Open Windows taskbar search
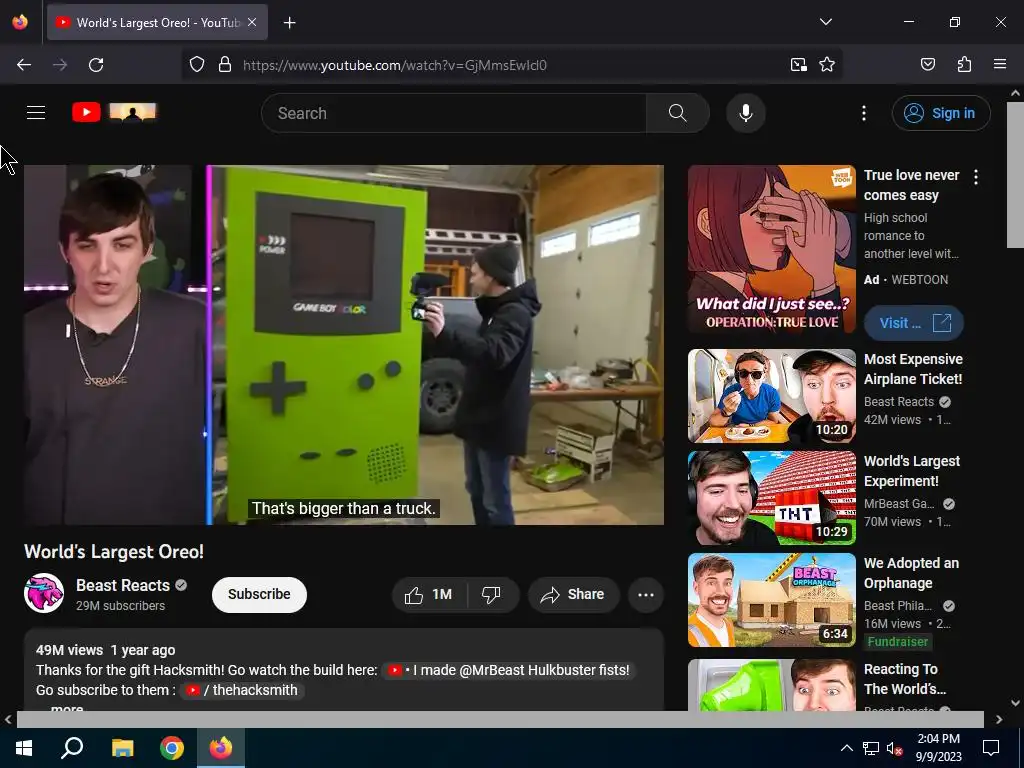Screen dimensions: 1024x768 [x=72, y=748]
